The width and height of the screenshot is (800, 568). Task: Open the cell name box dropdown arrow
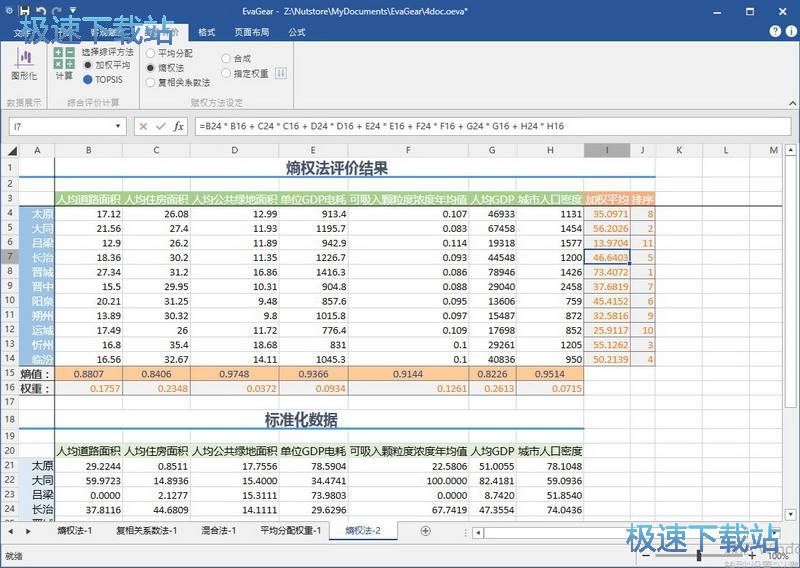coord(118,126)
